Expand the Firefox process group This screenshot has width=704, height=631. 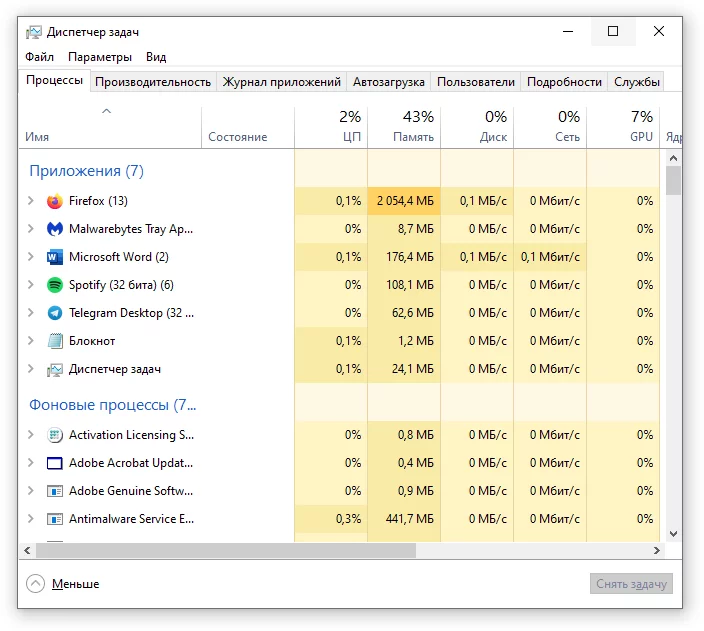point(31,201)
